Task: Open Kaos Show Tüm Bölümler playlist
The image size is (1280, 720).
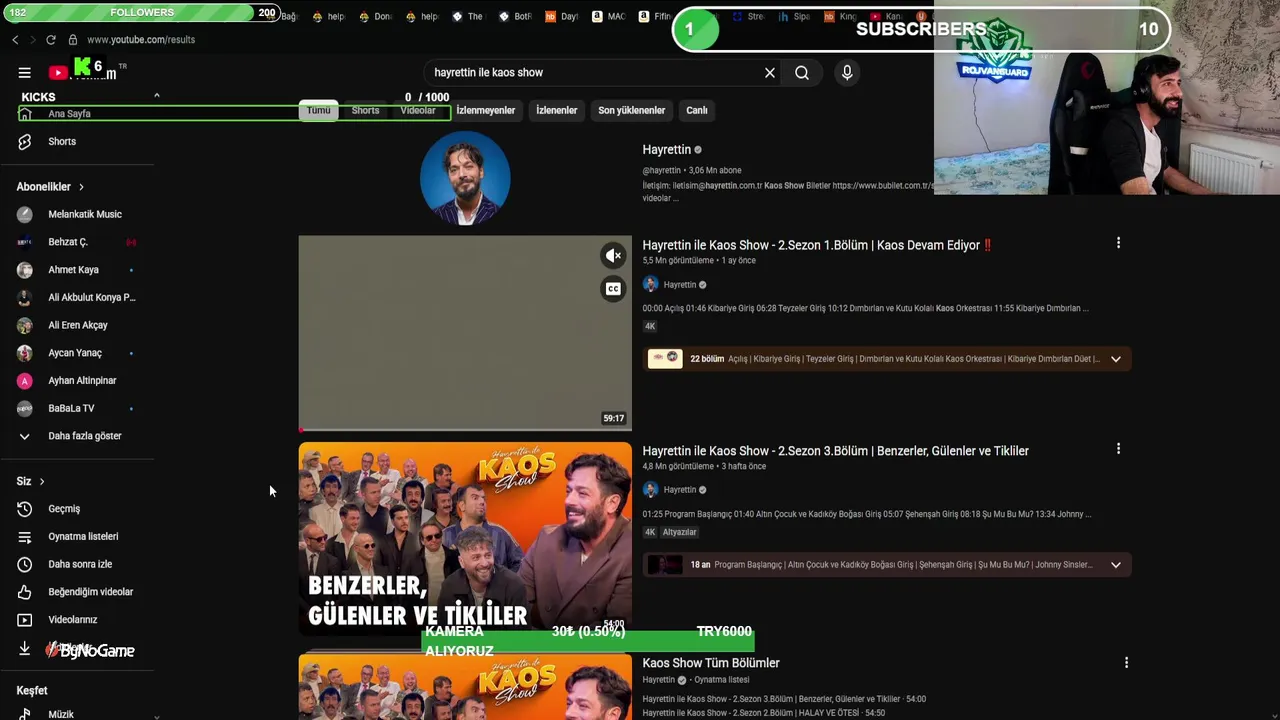Action: point(711,663)
